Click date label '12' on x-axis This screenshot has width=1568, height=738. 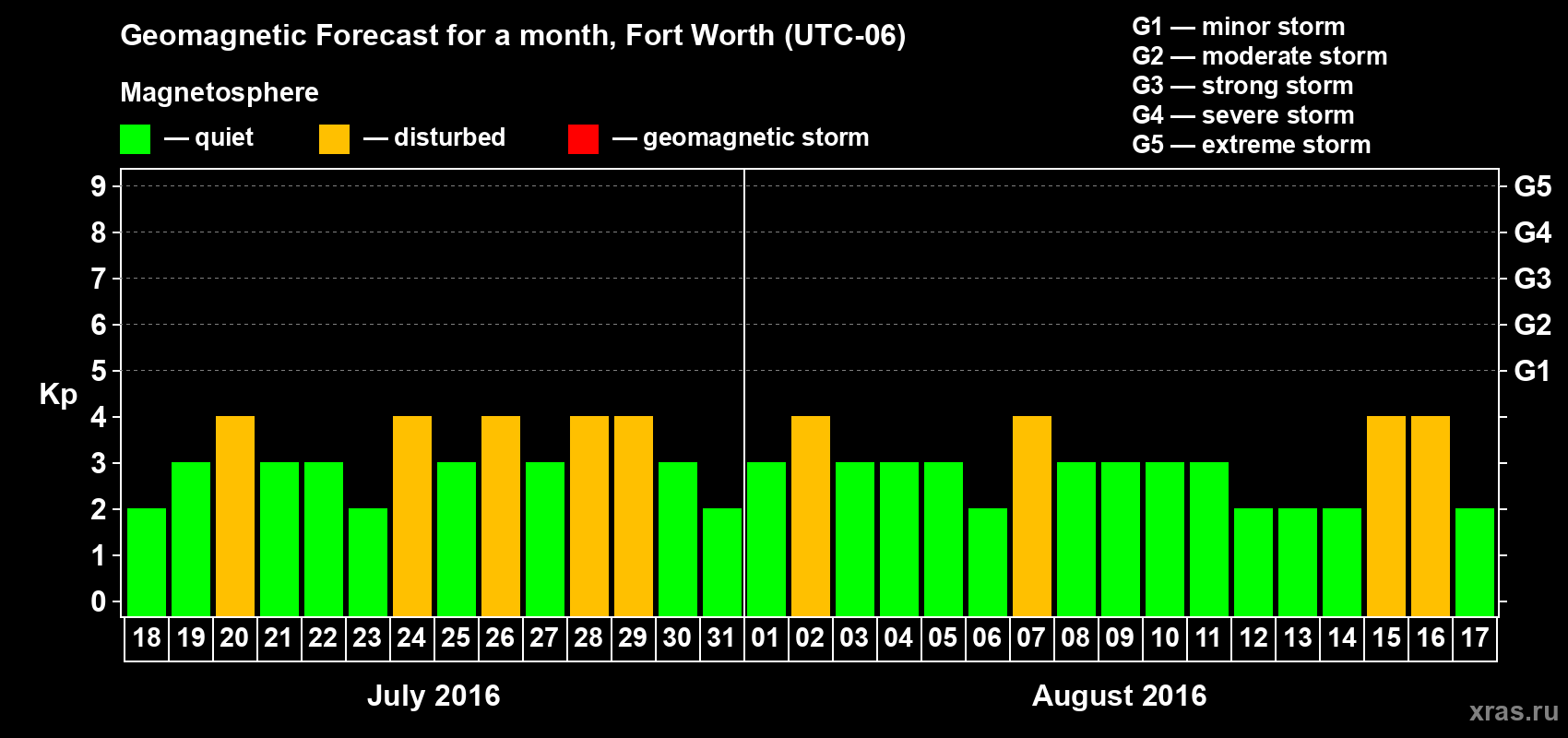[x=1253, y=638]
